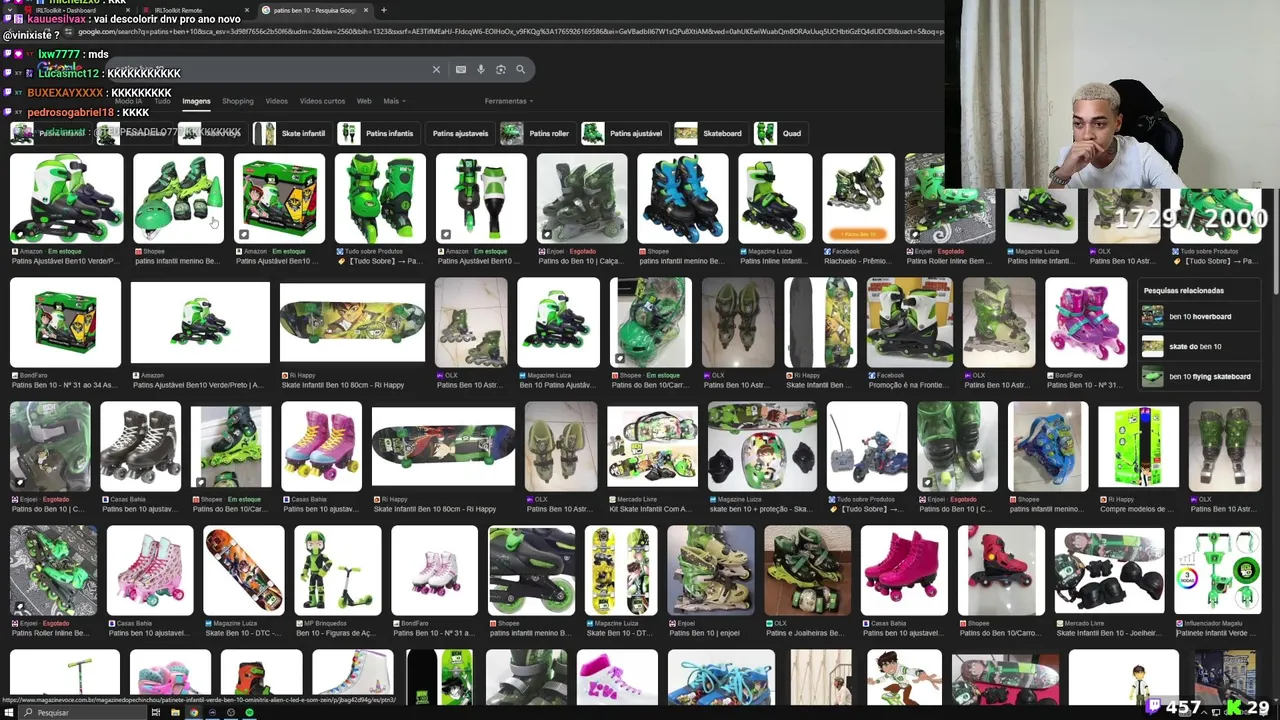
Task: Open the Shopping results tab
Action: pyautogui.click(x=238, y=101)
